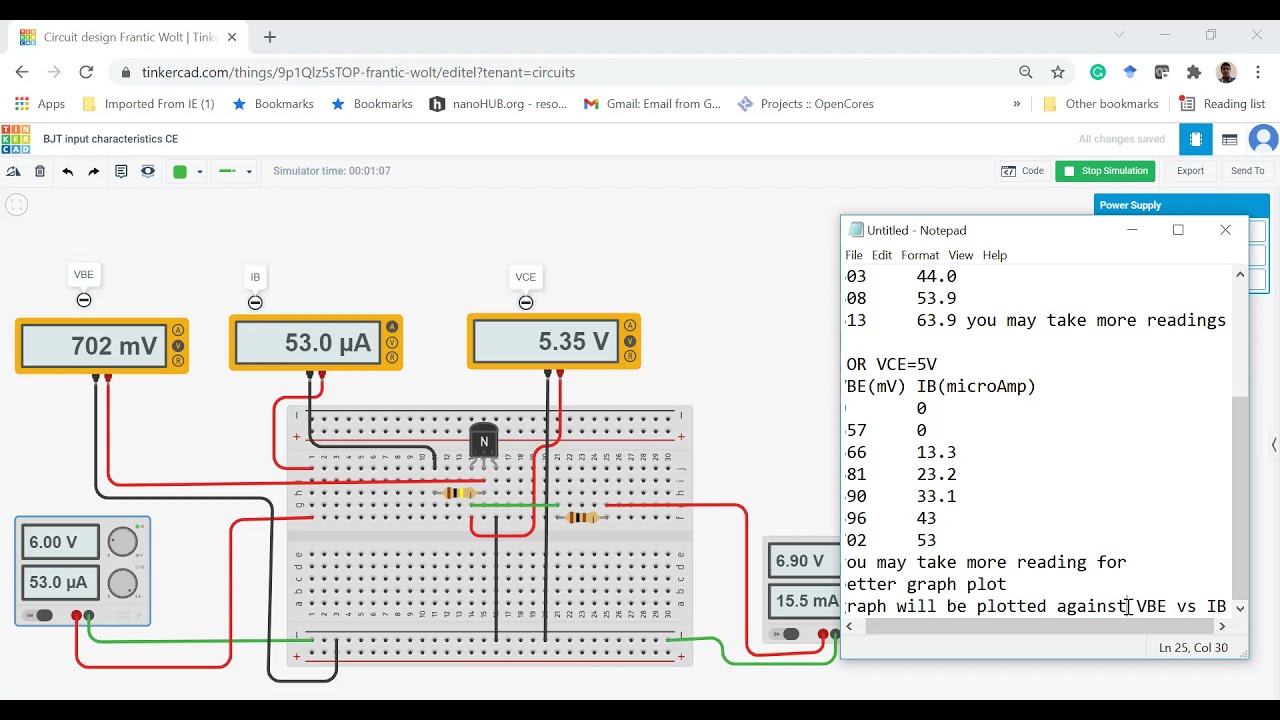The image size is (1280, 720).
Task: Redo the last action
Action: point(94,171)
